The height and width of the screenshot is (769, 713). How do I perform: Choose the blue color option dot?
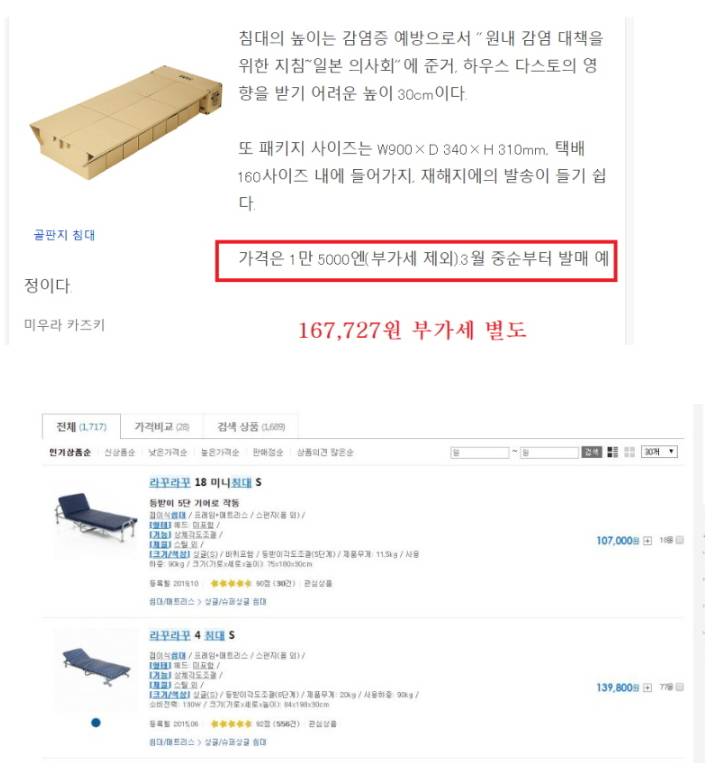(96, 722)
